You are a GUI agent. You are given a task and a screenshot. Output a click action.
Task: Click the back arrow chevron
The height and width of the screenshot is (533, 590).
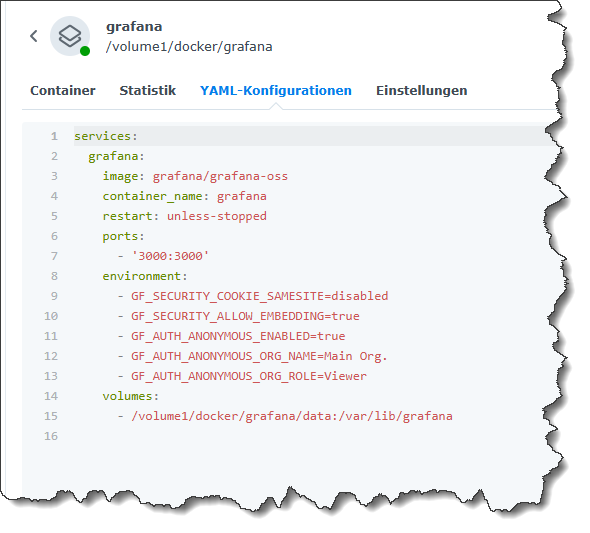tap(34, 36)
